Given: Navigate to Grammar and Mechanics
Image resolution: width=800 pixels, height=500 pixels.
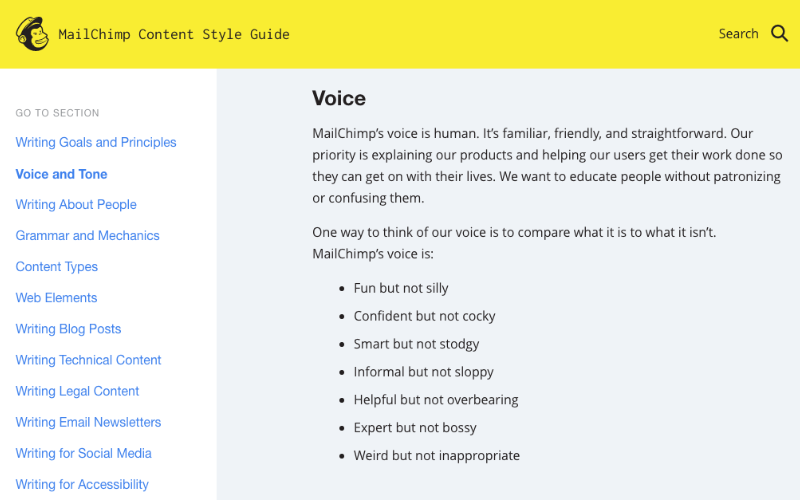Looking at the screenshot, I should pos(87,236).
